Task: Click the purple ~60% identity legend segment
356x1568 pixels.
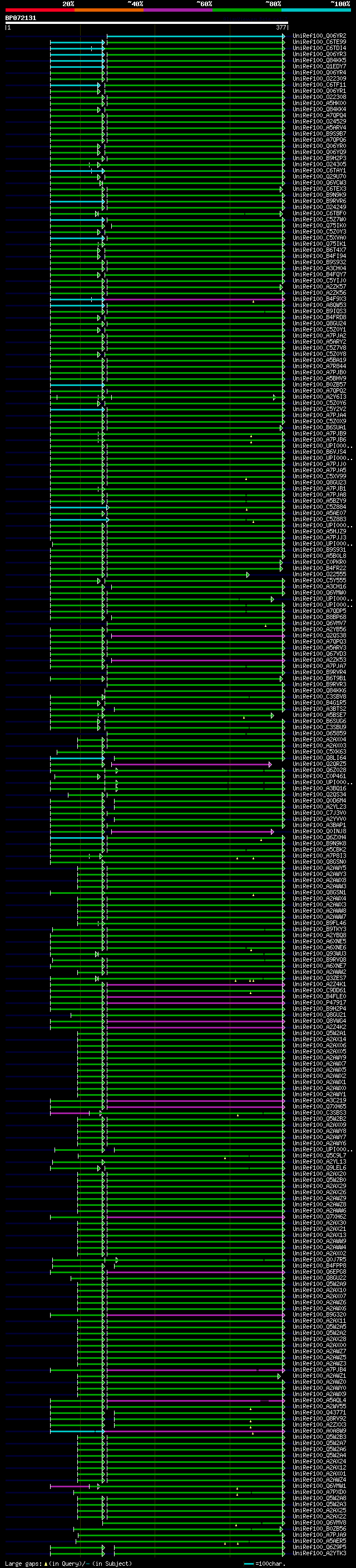Action: click(179, 10)
